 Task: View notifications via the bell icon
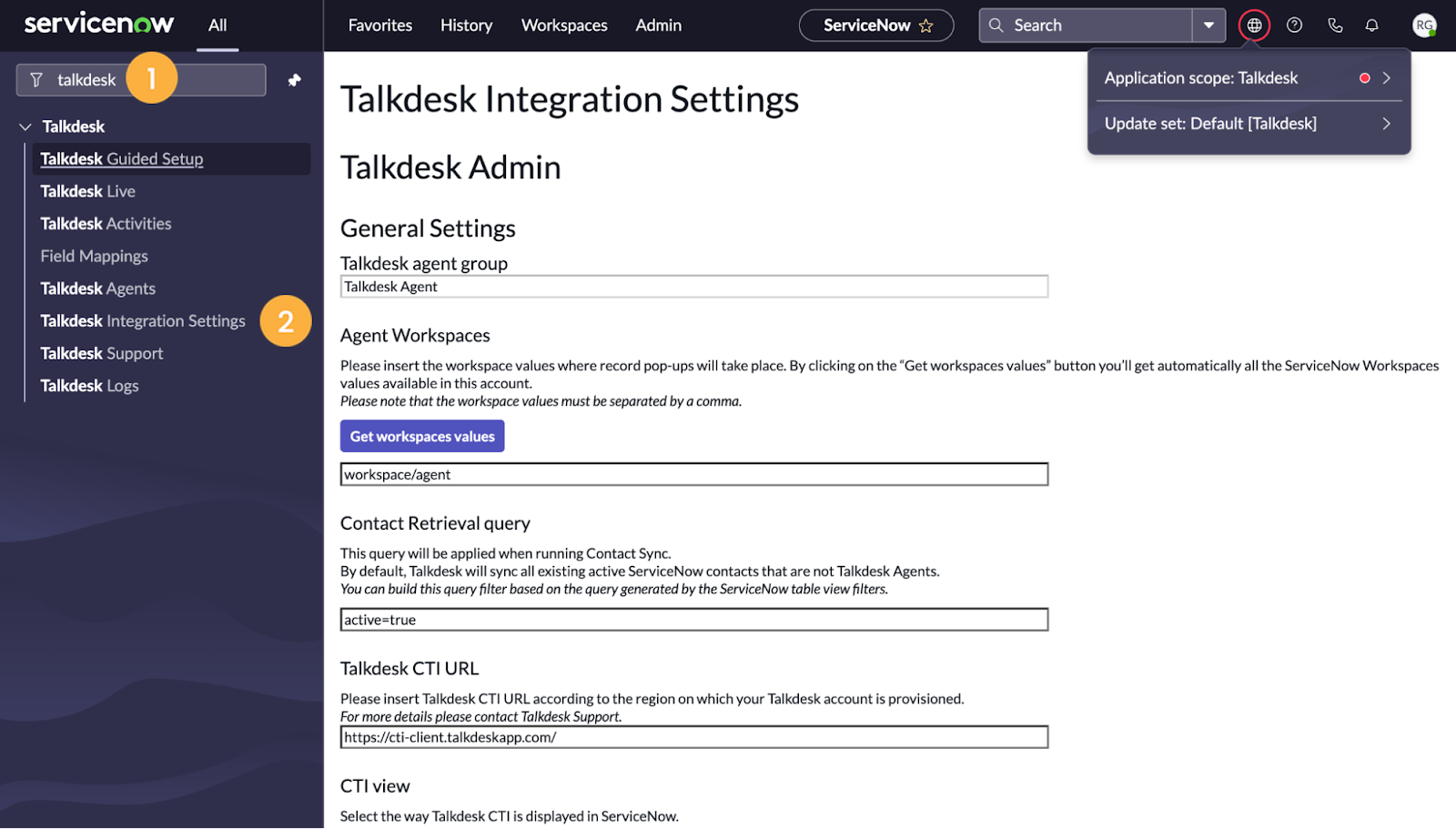click(x=1370, y=25)
